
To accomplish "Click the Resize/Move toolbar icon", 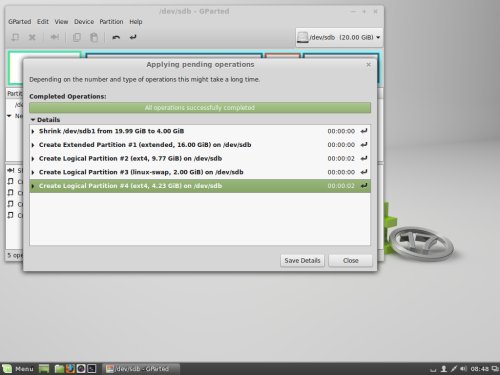I will pos(54,37).
